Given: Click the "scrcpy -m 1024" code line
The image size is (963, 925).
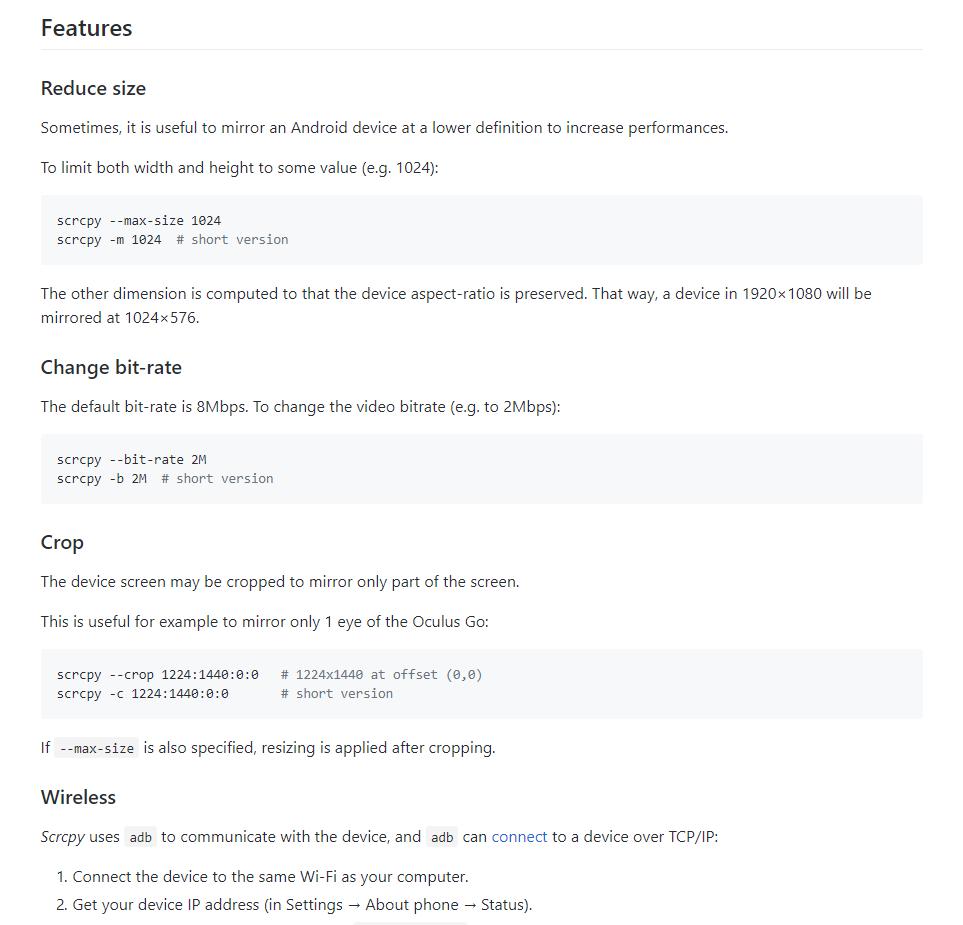Looking at the screenshot, I should tap(109, 240).
